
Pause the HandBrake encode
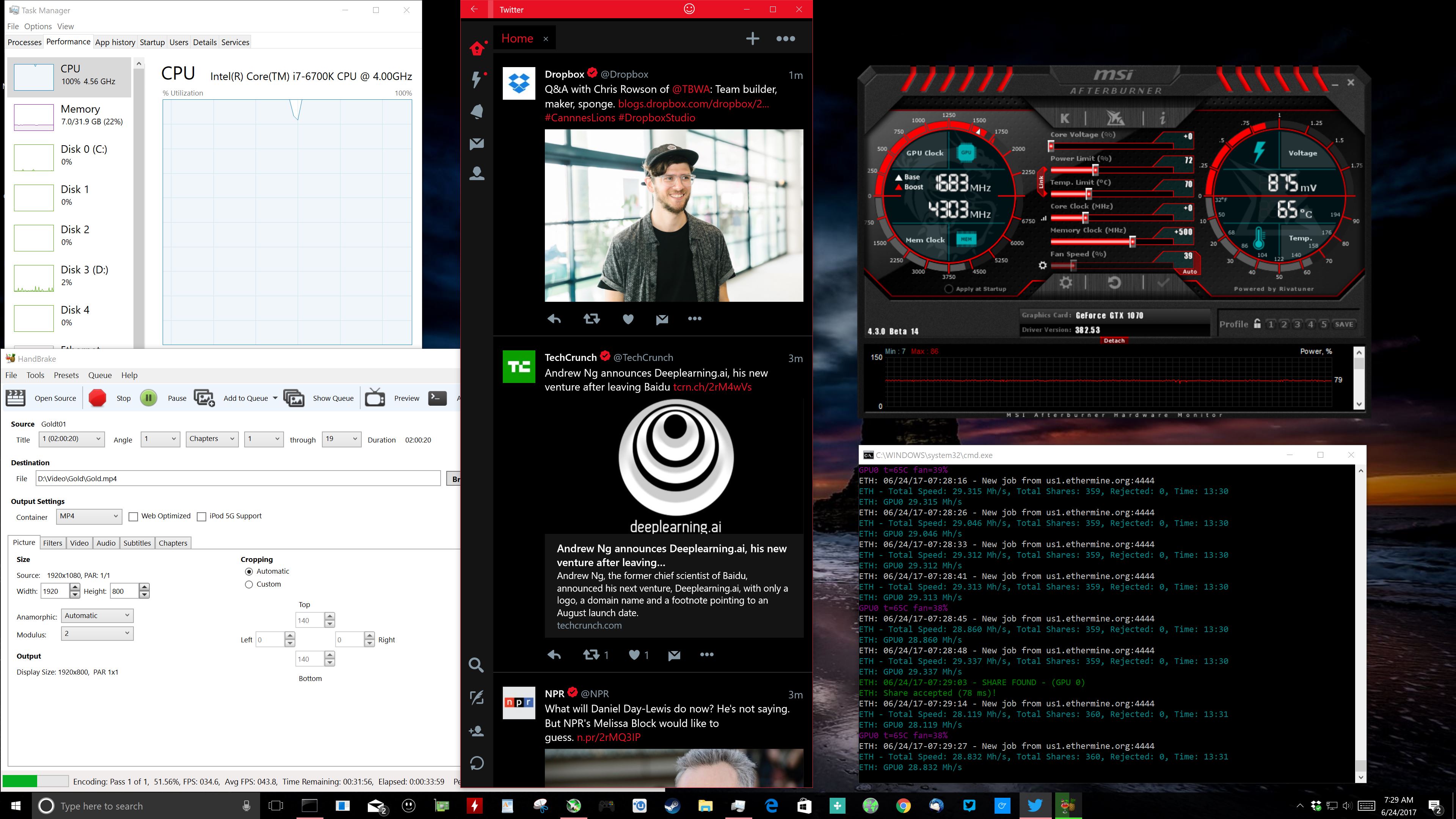149,398
